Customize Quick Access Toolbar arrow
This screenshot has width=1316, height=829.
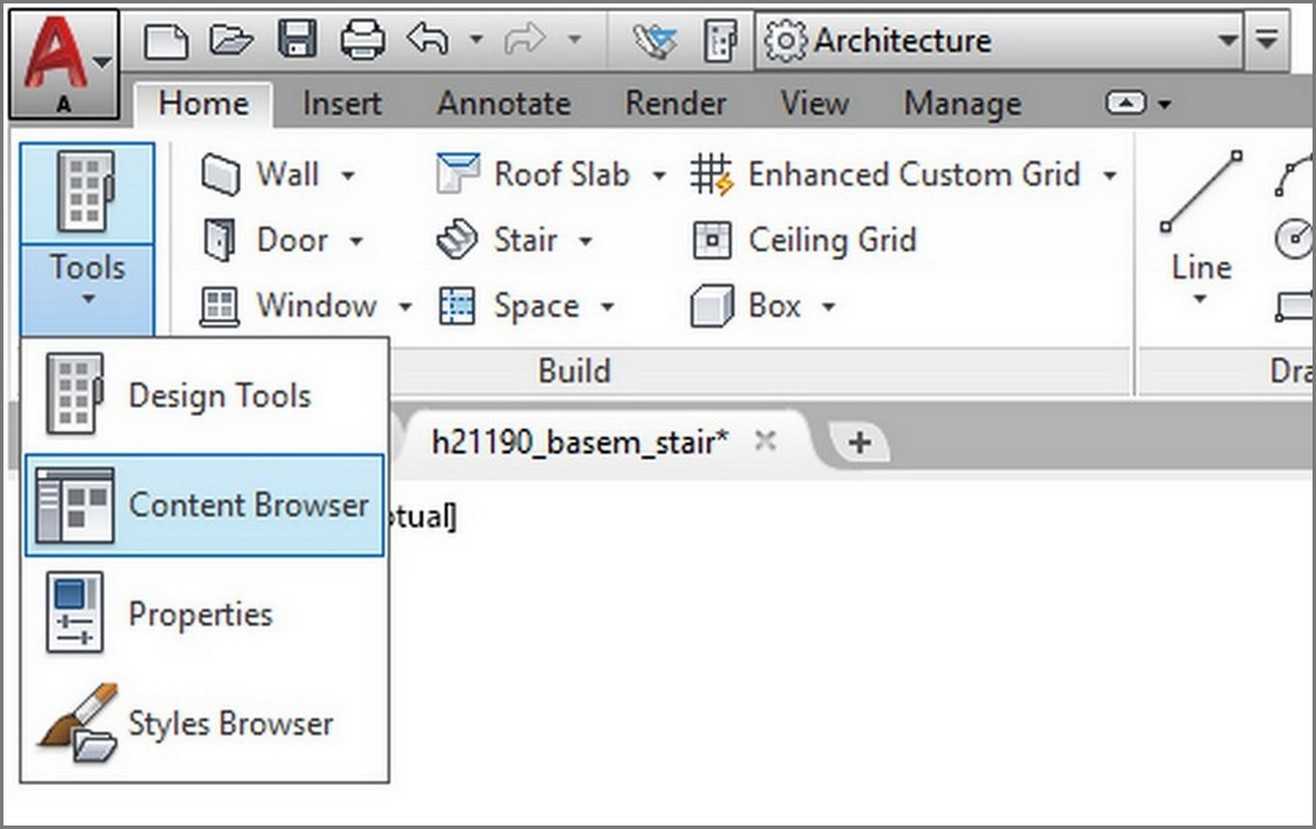pos(1267,41)
